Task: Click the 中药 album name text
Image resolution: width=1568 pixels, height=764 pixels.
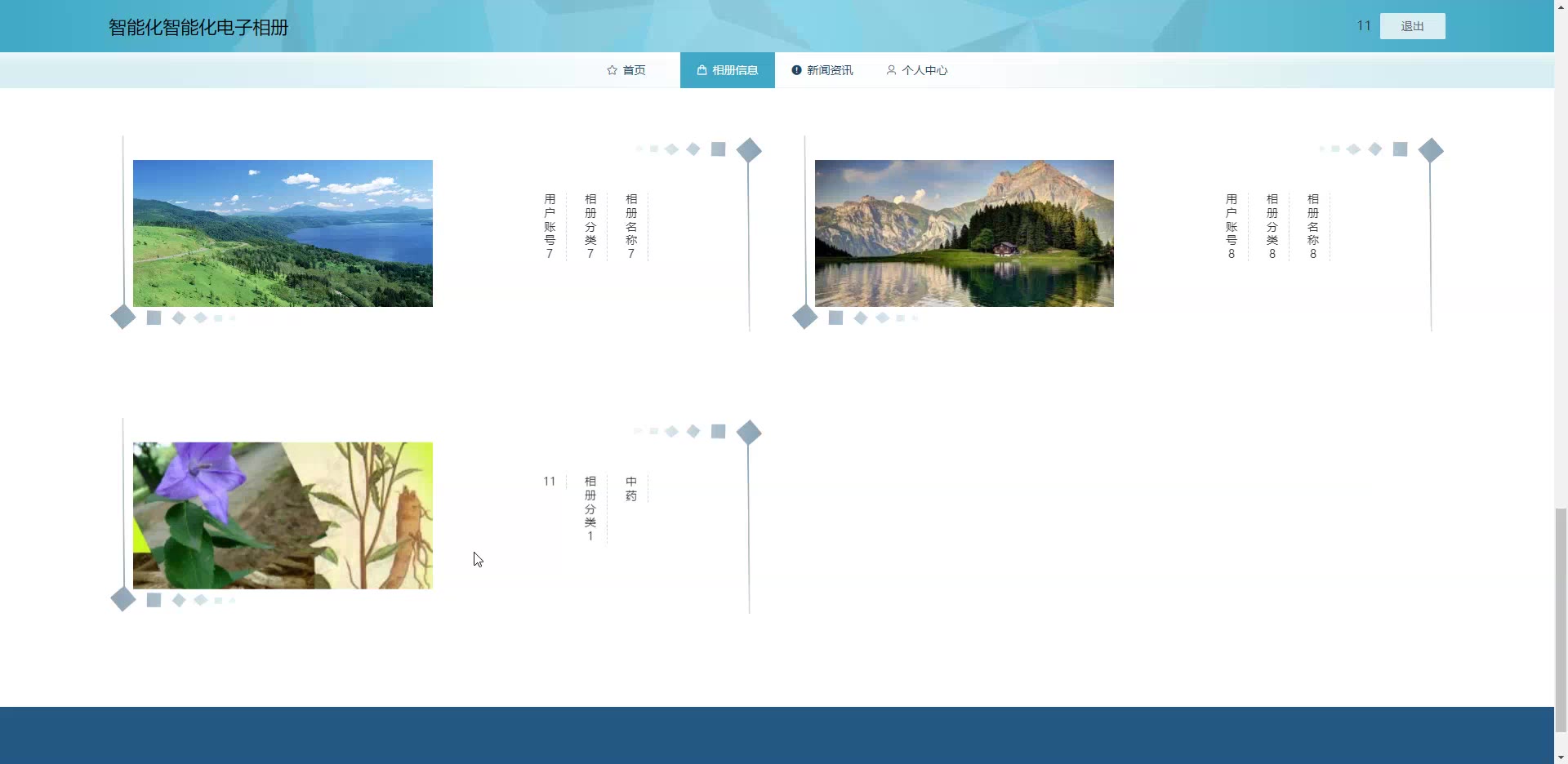Action: pos(631,489)
